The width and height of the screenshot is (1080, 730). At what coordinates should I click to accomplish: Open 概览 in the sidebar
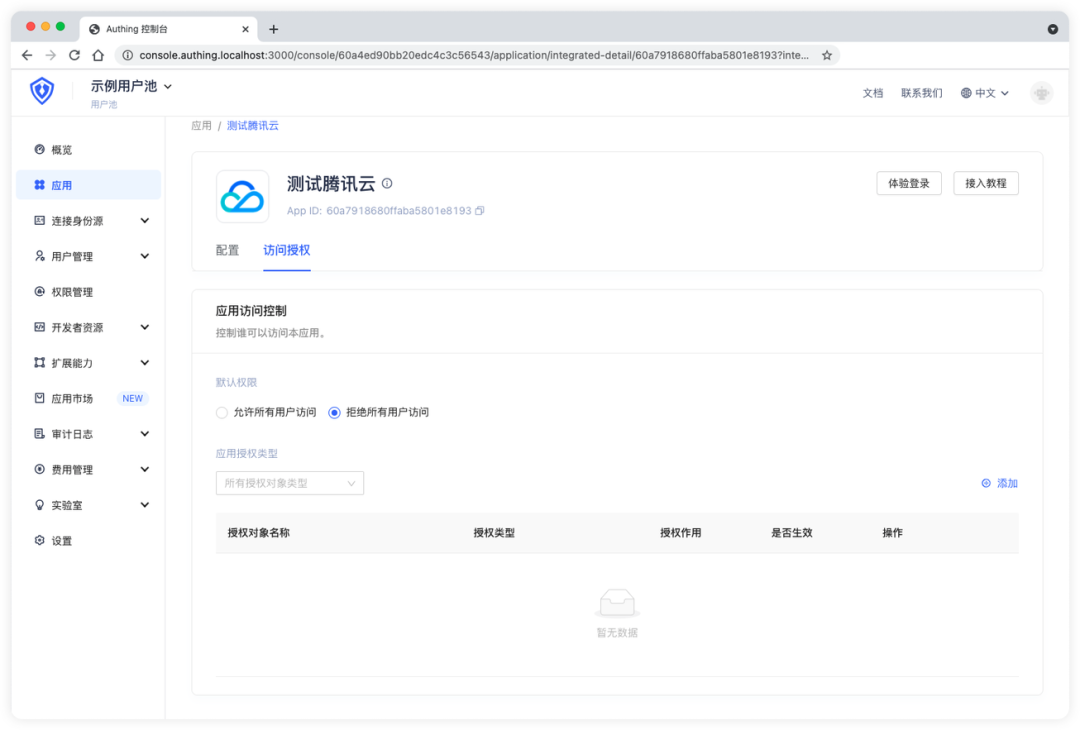point(88,149)
